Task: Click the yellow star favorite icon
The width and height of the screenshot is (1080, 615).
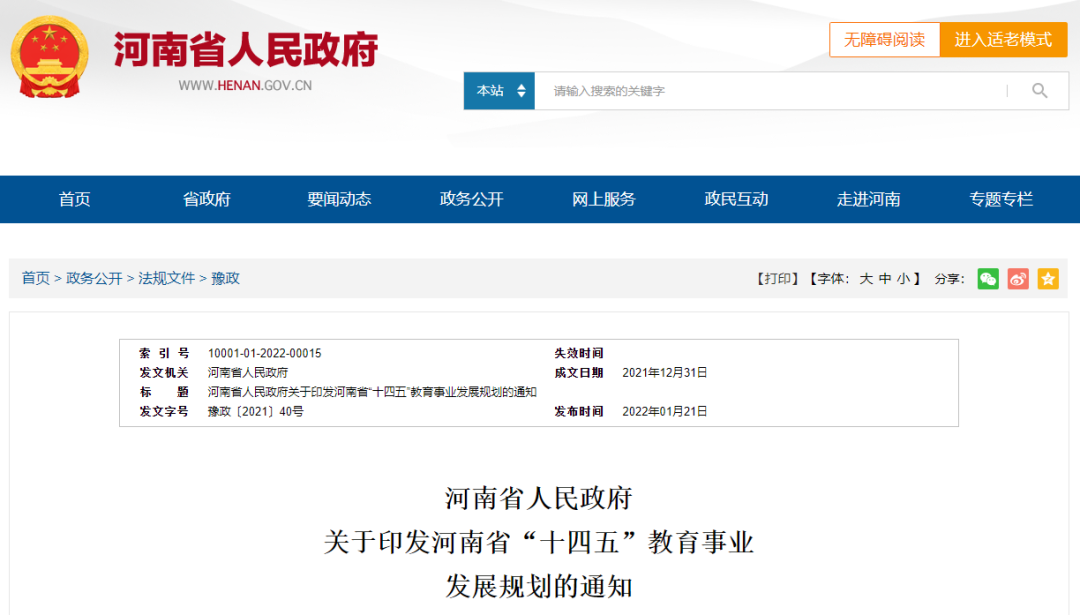Action: click(1048, 279)
